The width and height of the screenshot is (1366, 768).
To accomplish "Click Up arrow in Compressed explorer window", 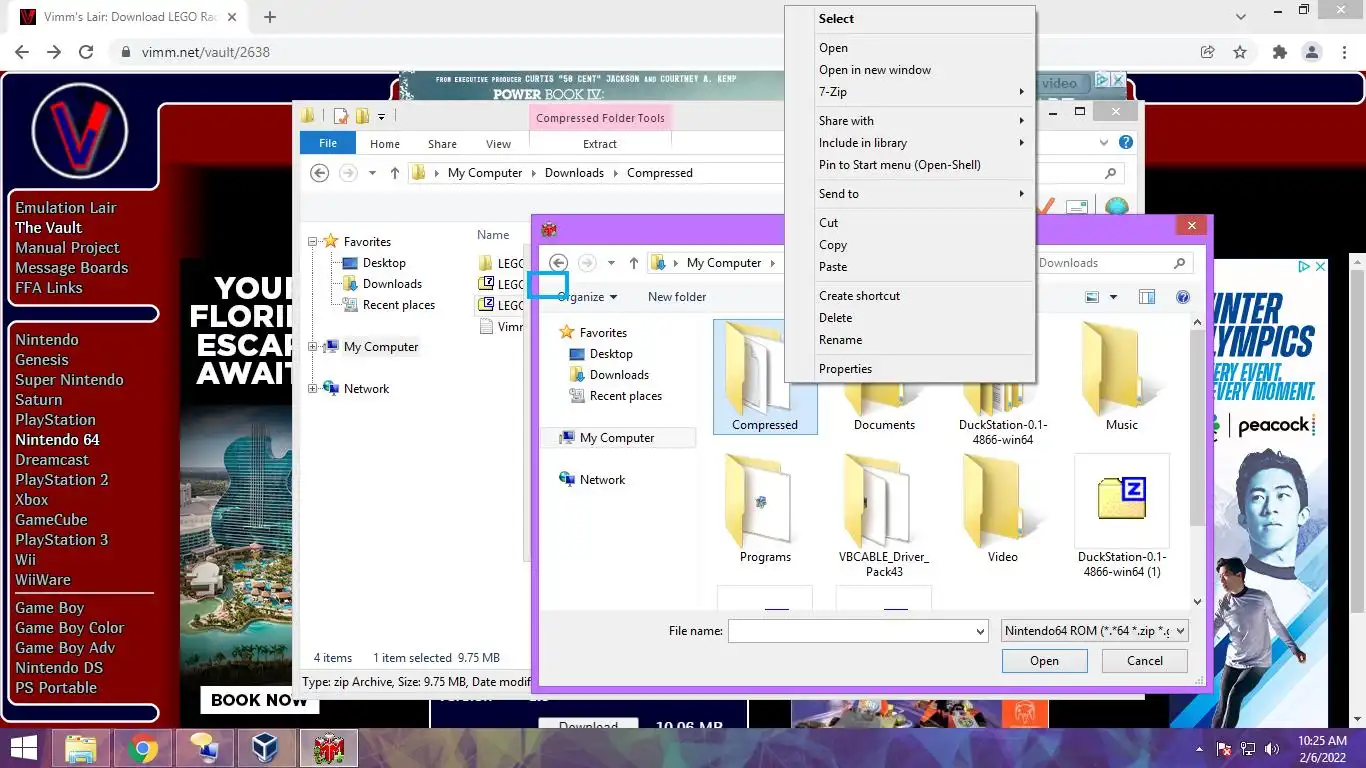I will point(395,173).
